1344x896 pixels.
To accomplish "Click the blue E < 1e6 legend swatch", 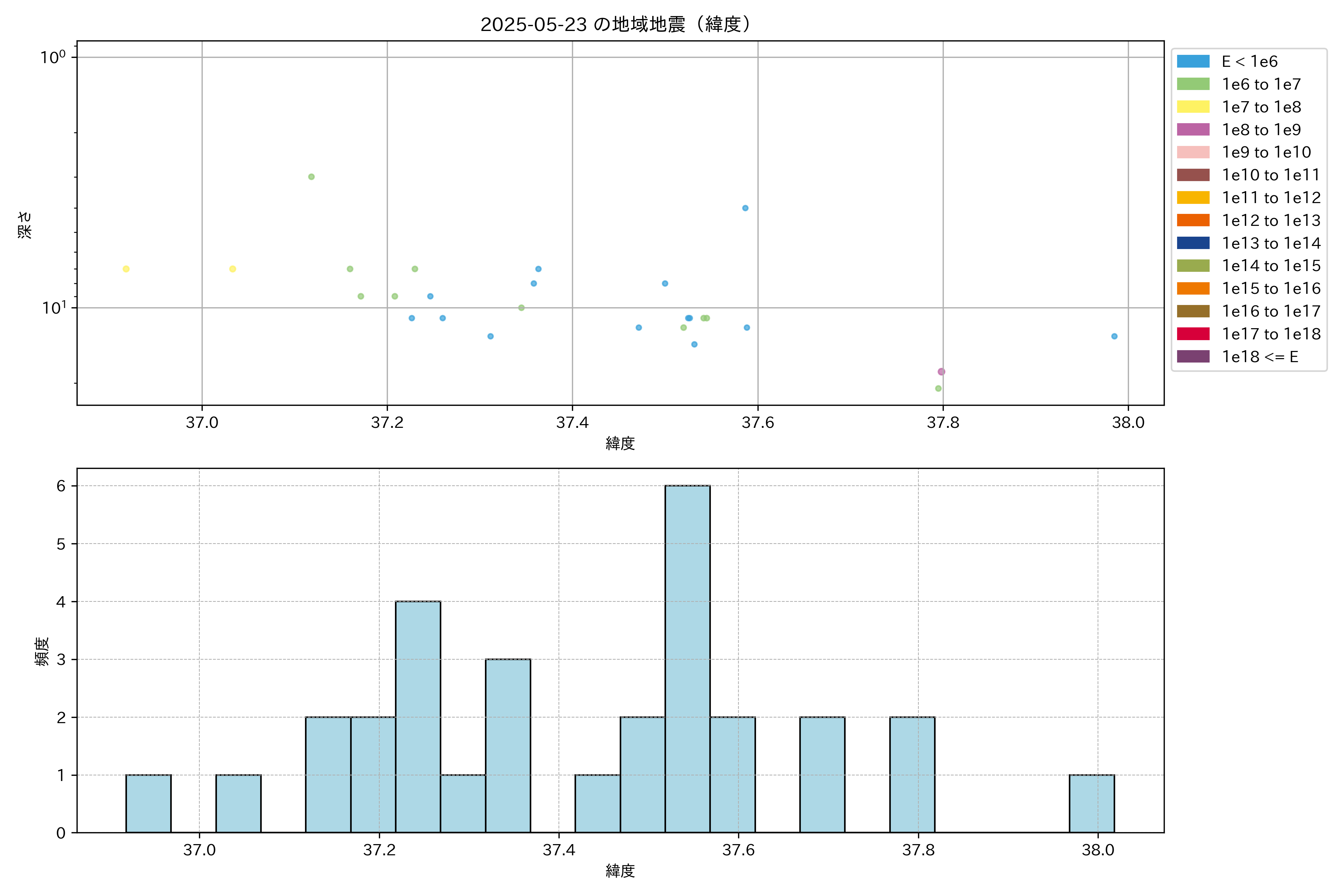I will [1193, 62].
